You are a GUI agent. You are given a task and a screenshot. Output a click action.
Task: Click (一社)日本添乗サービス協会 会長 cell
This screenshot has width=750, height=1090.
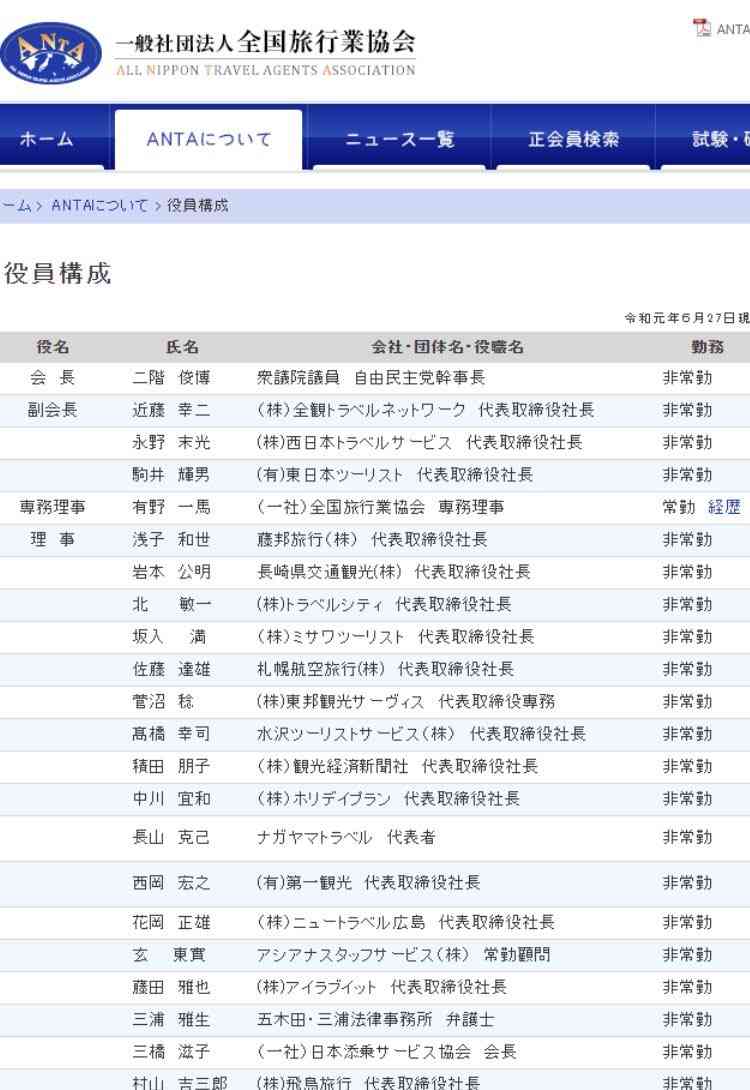click(x=386, y=1052)
